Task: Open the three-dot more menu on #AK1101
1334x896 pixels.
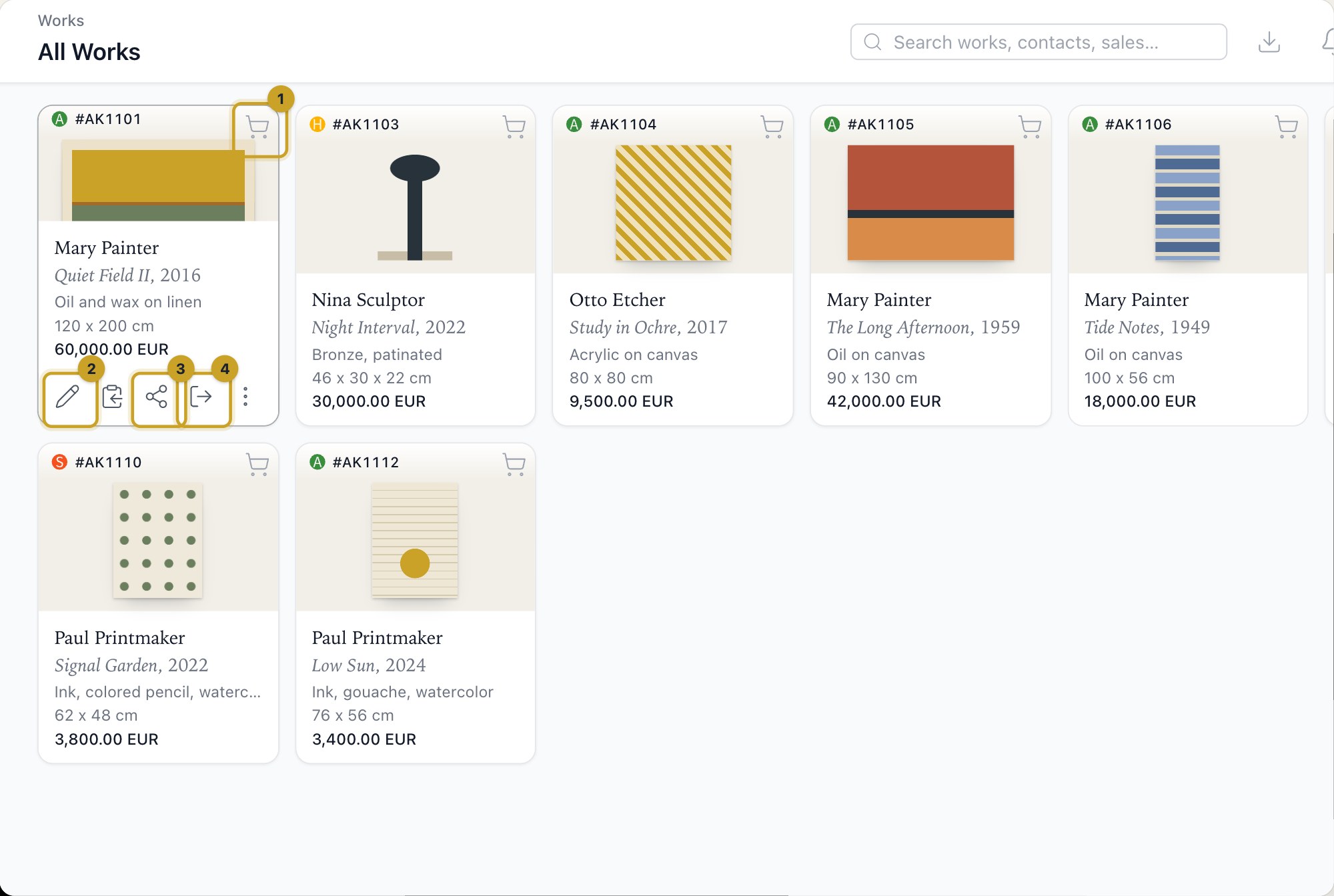Action: coord(245,397)
